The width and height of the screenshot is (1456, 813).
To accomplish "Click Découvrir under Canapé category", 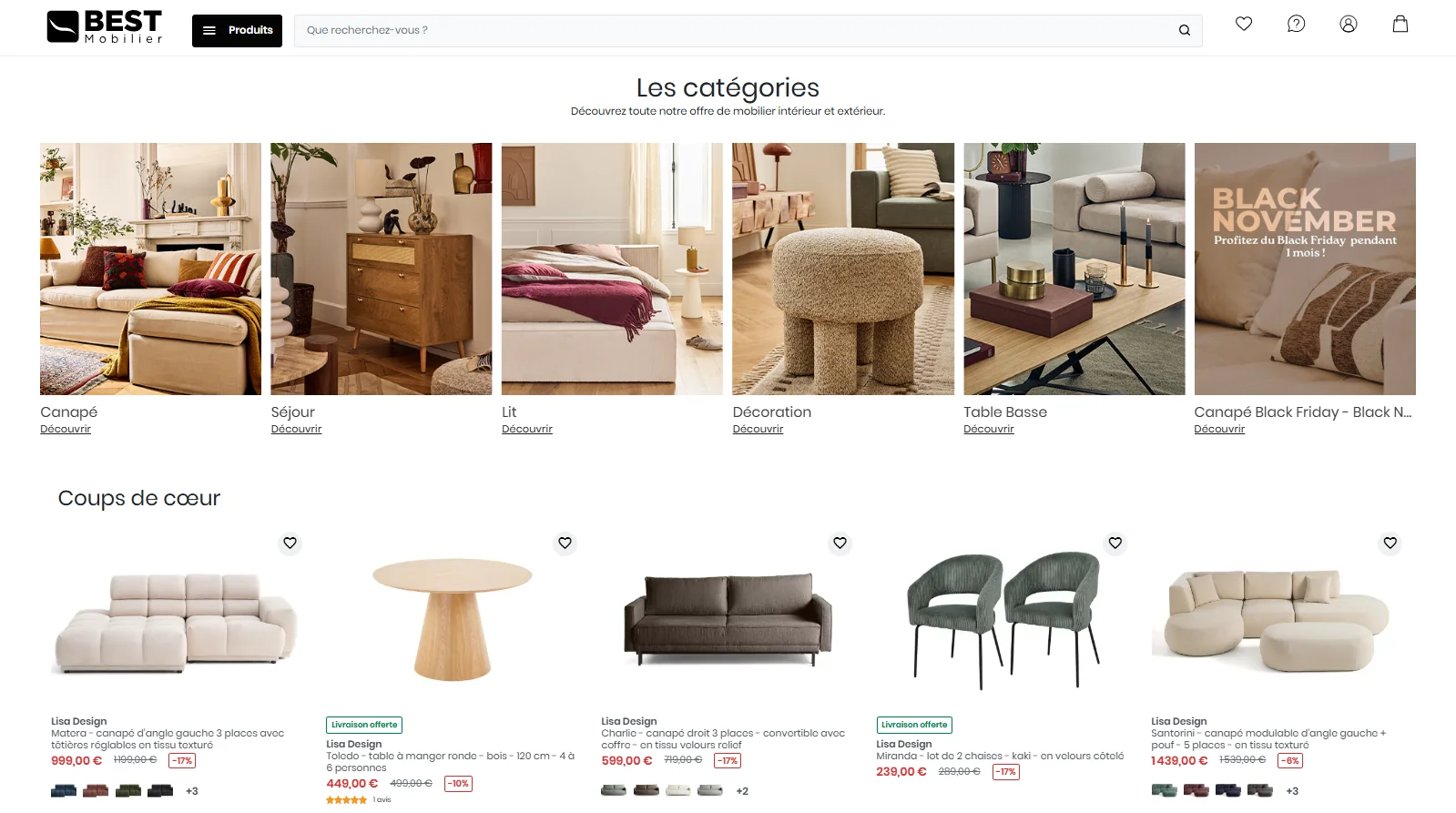I will click(x=66, y=429).
